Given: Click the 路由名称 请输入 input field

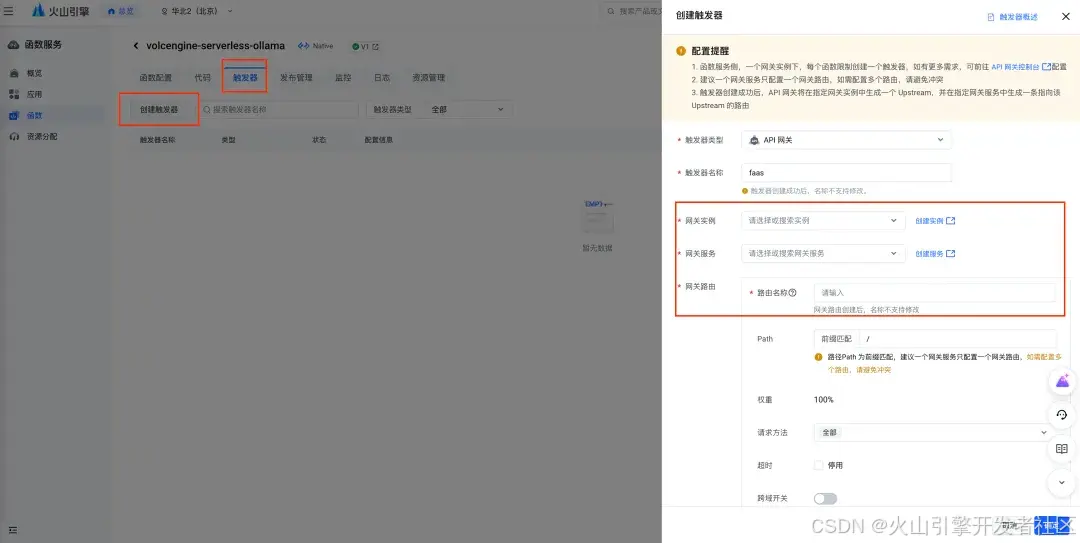Looking at the screenshot, I should 934,293.
